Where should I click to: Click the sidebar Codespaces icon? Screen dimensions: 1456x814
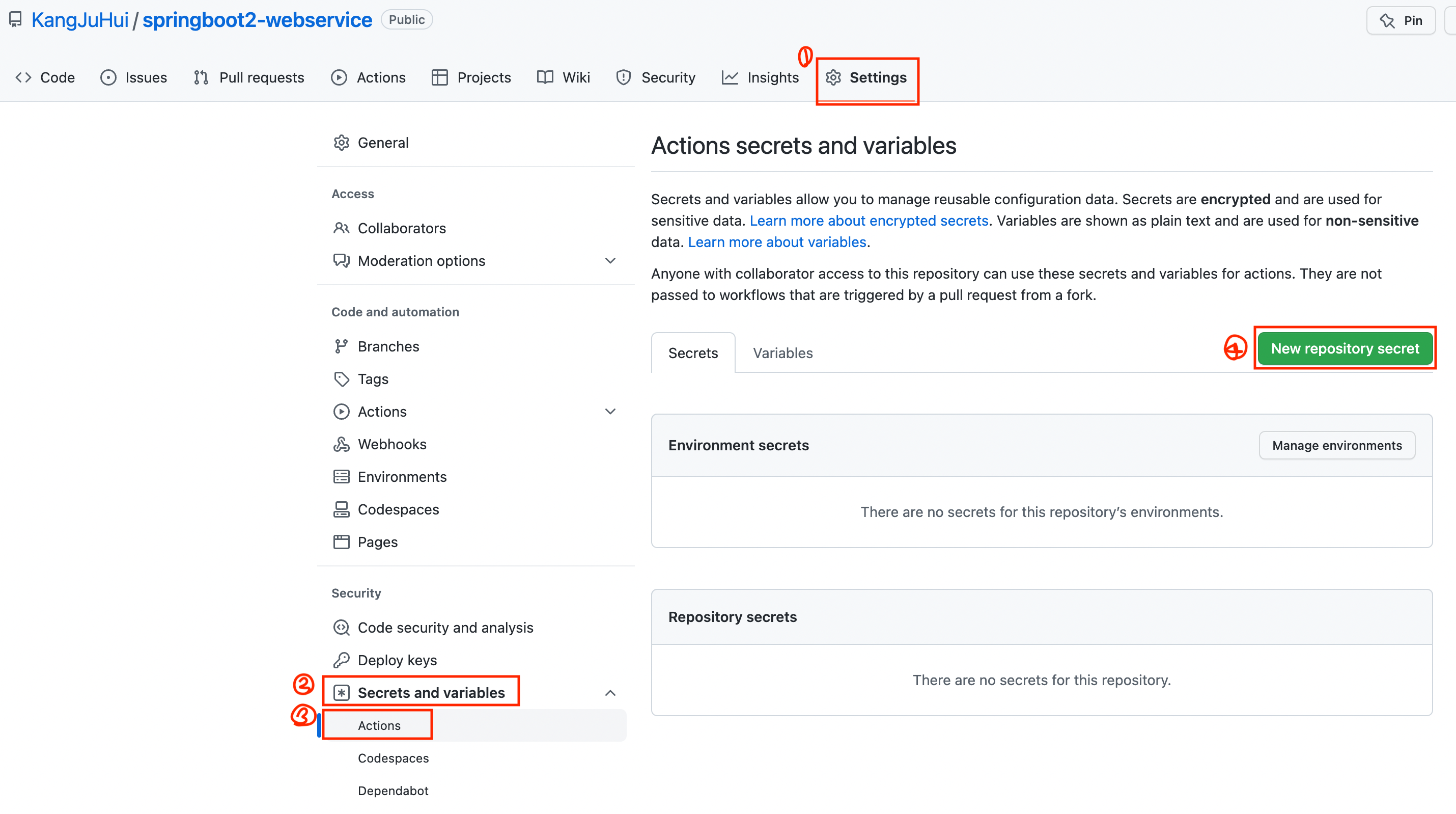(x=342, y=510)
